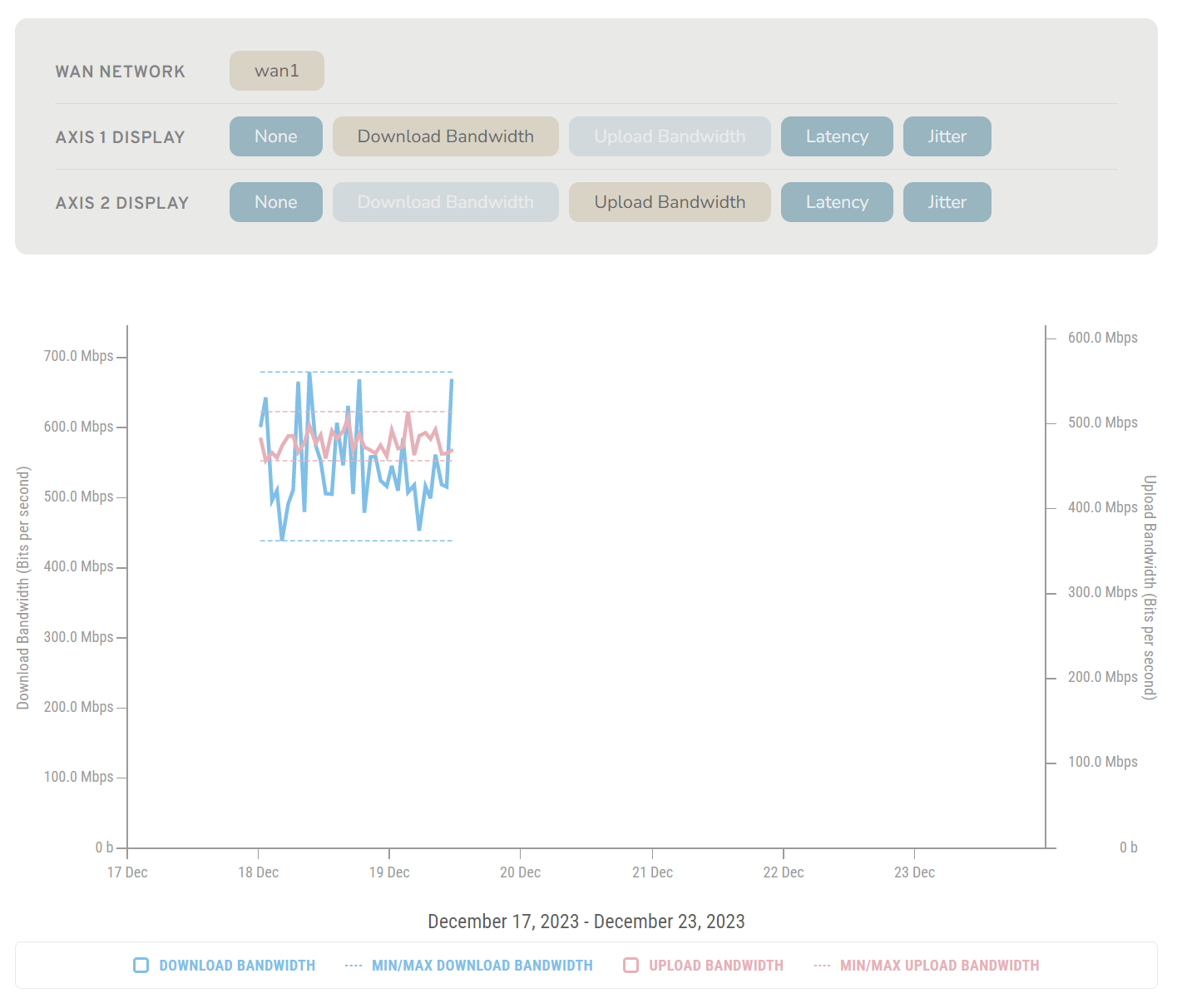The height and width of the screenshot is (1008, 1177).
Task: Hide the Min/Max Upload Bandwidth lines
Action: click(939, 965)
